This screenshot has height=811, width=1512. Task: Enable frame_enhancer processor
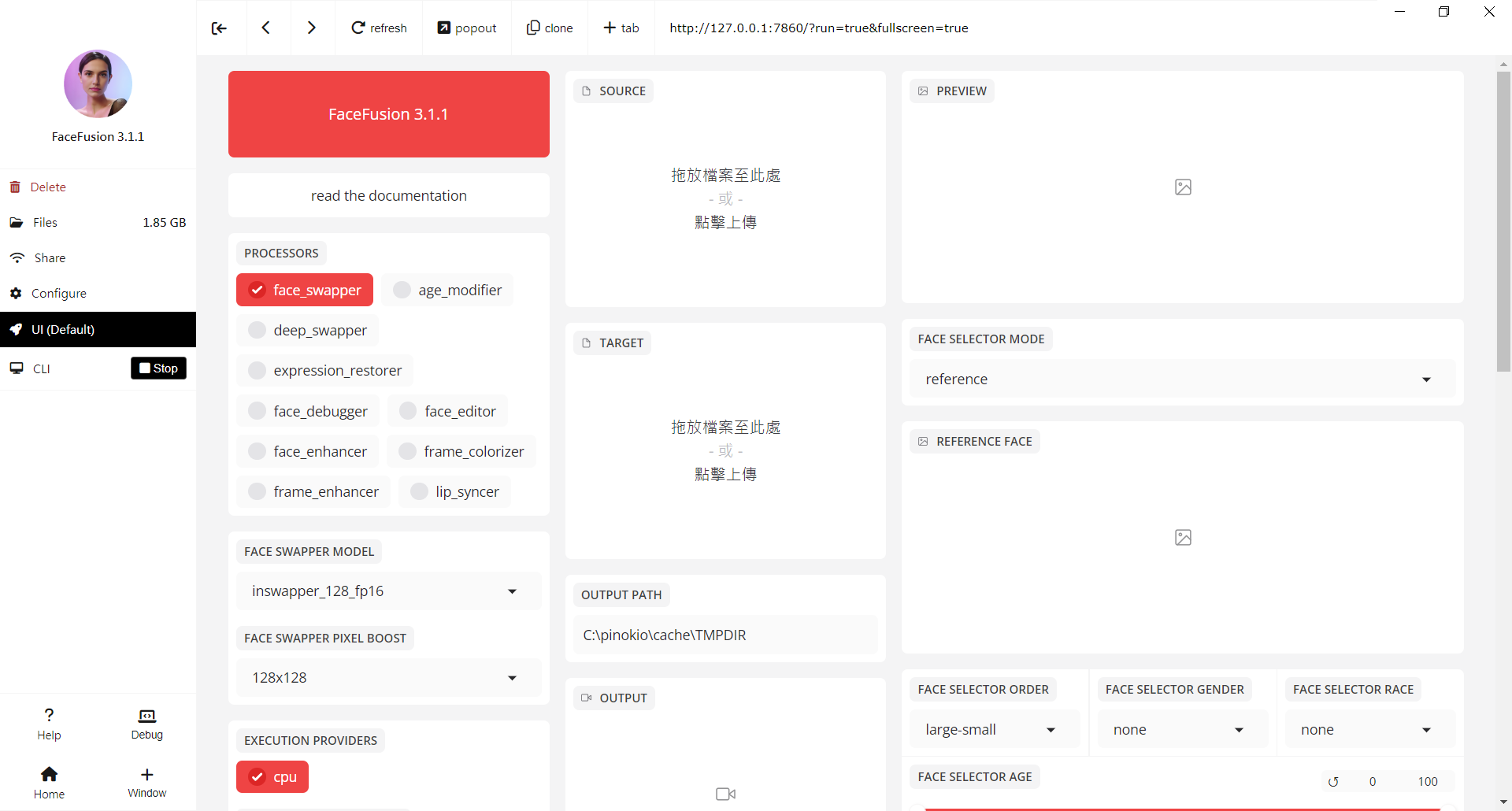pyautogui.click(x=313, y=491)
